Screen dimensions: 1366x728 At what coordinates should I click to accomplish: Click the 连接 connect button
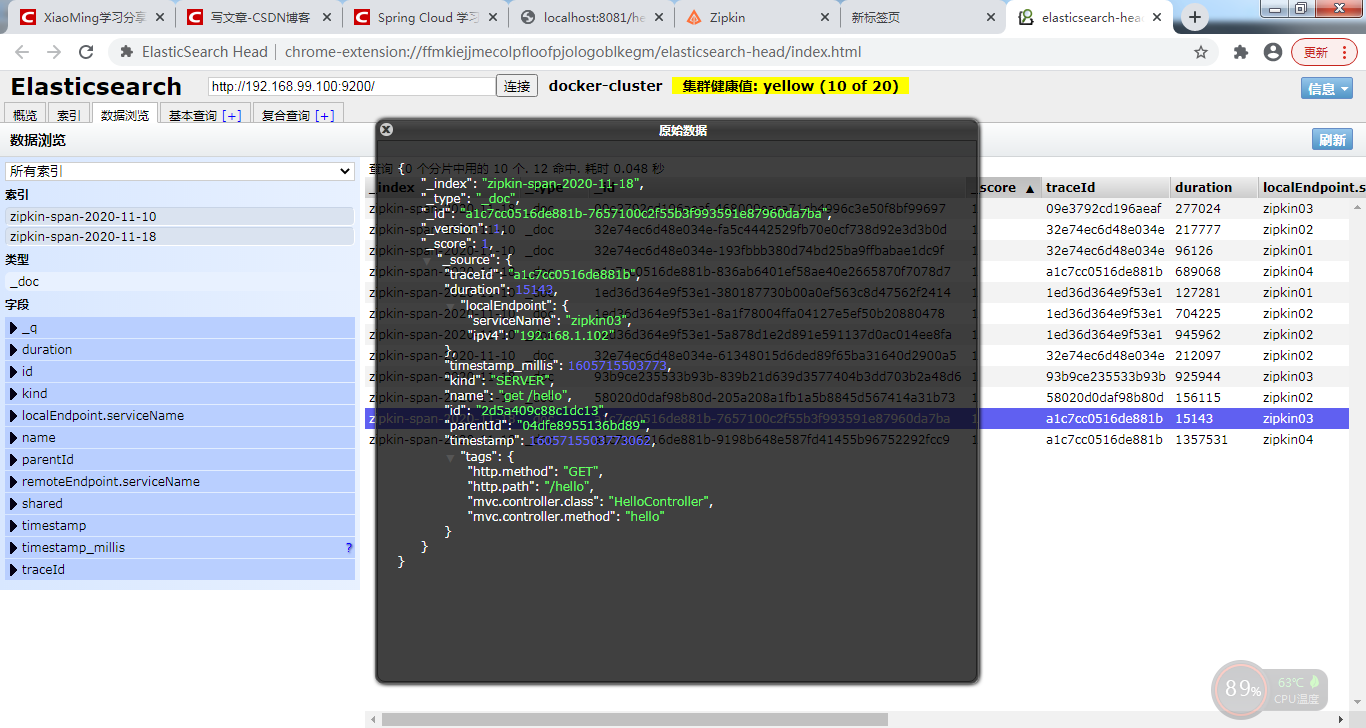pos(517,87)
